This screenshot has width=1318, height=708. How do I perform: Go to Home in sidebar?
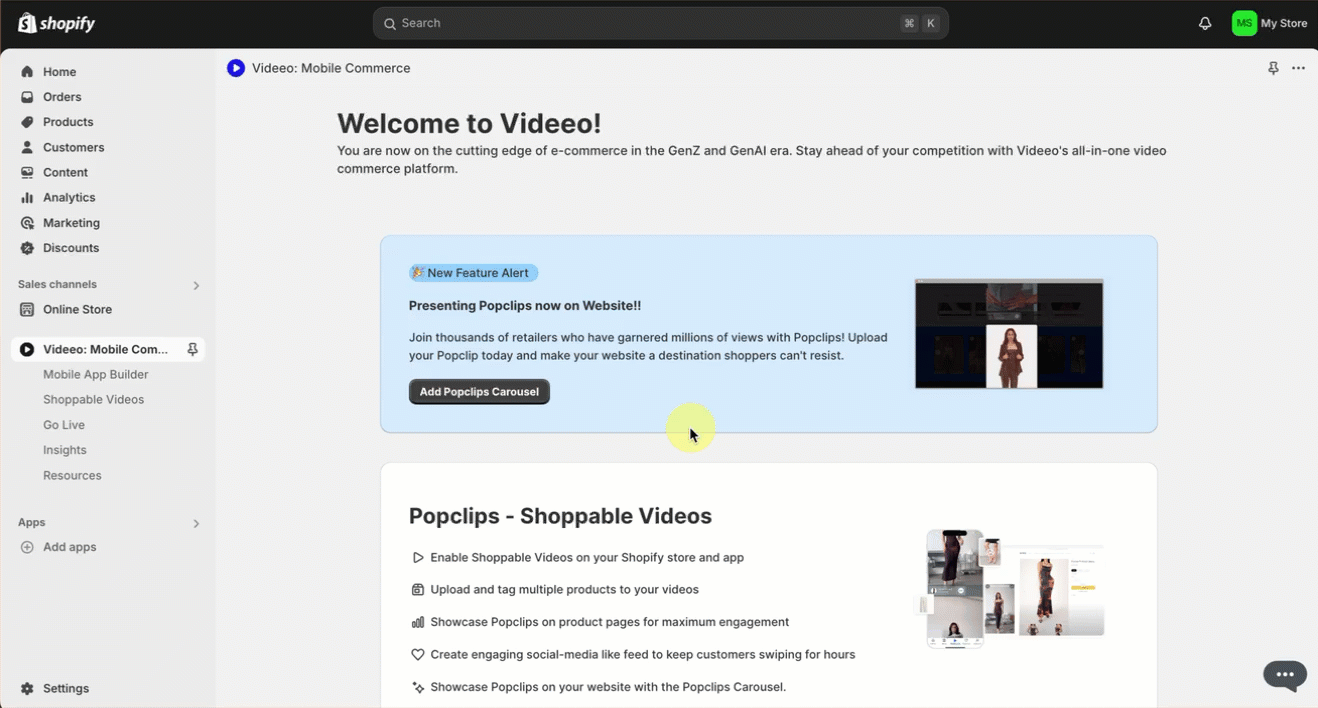click(x=60, y=72)
